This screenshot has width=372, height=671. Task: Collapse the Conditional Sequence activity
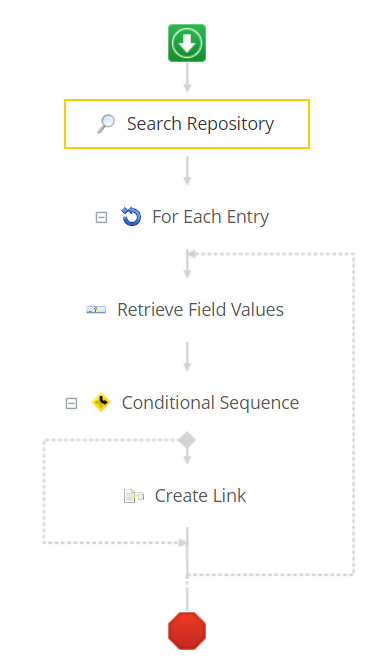tap(71, 403)
